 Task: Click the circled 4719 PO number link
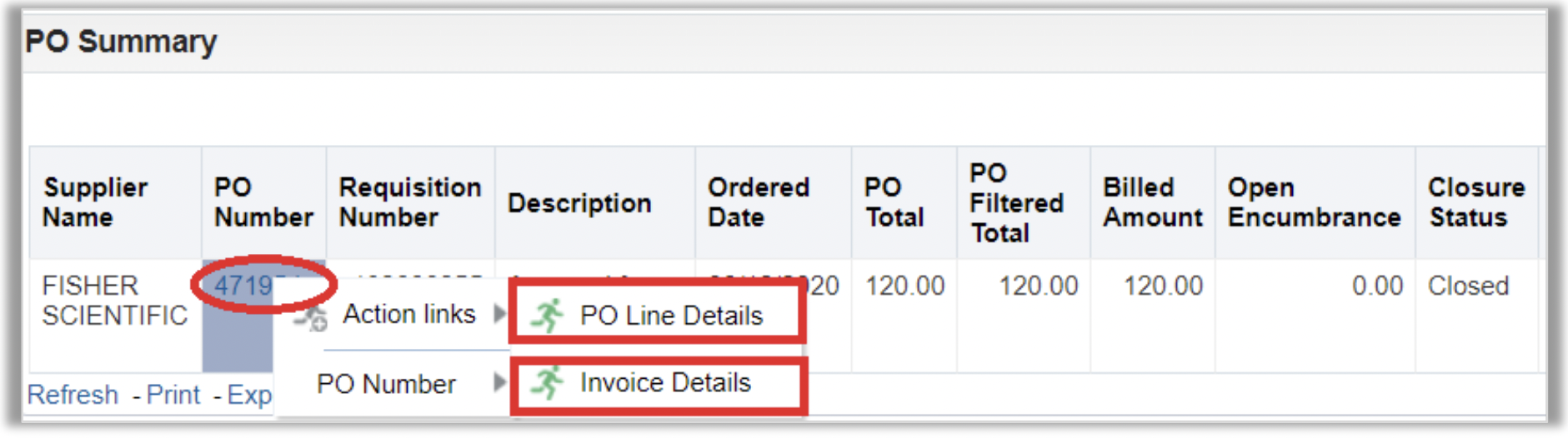pos(244,286)
